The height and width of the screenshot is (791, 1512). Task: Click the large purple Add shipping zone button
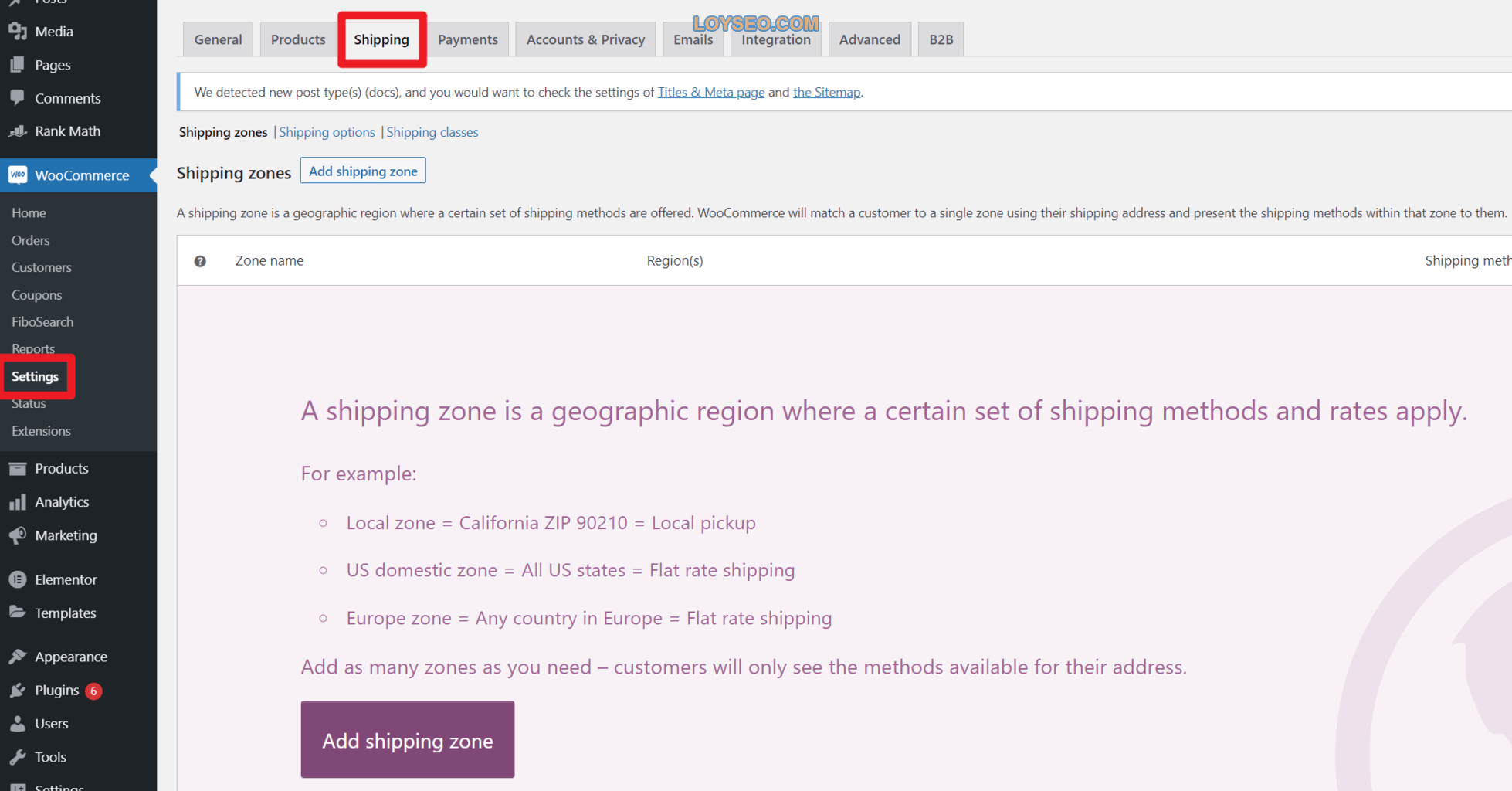point(408,740)
